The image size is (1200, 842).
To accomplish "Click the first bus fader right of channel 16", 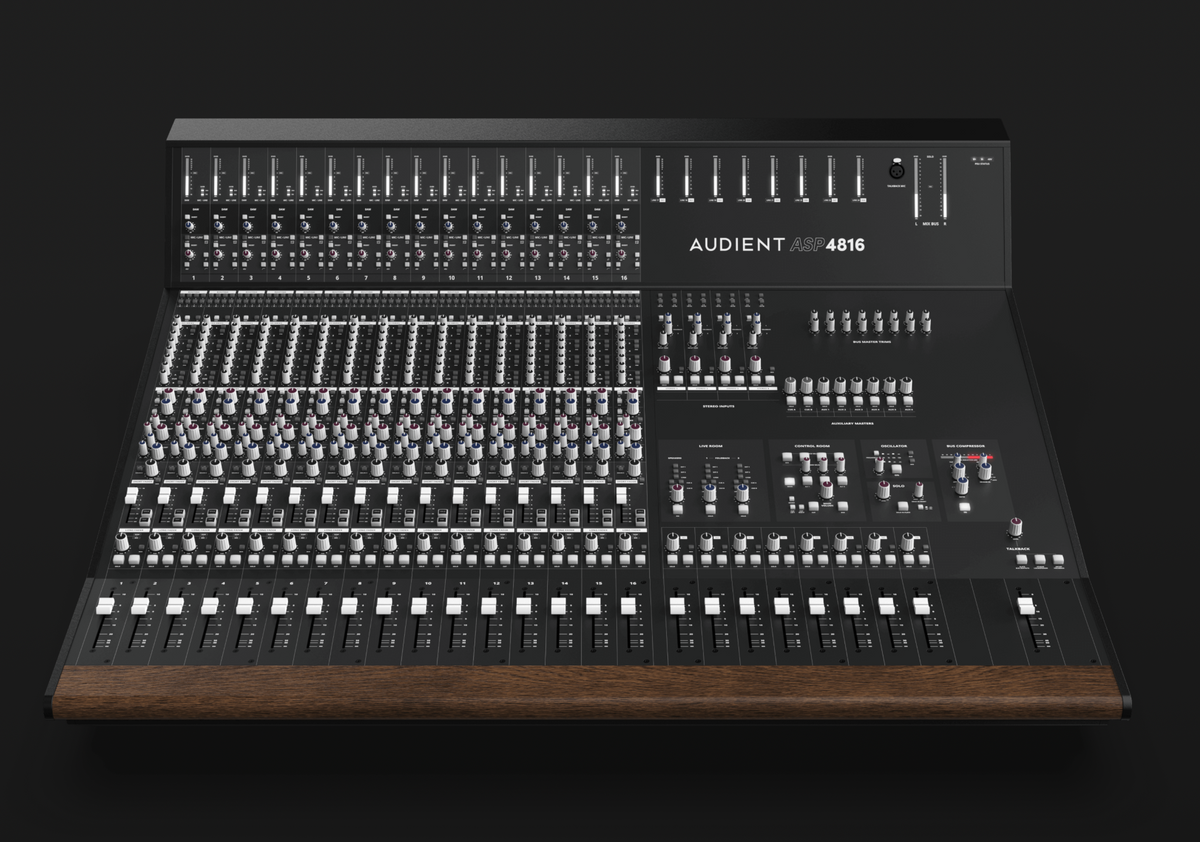I will click(x=677, y=606).
